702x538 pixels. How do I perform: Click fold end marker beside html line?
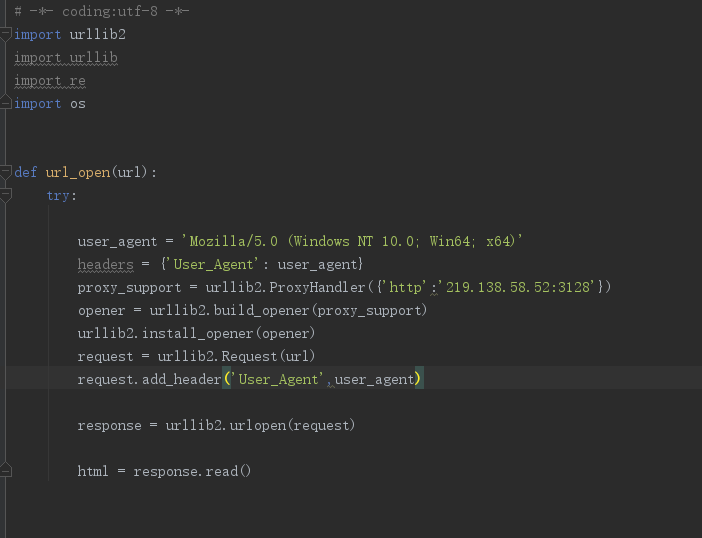click(6, 471)
